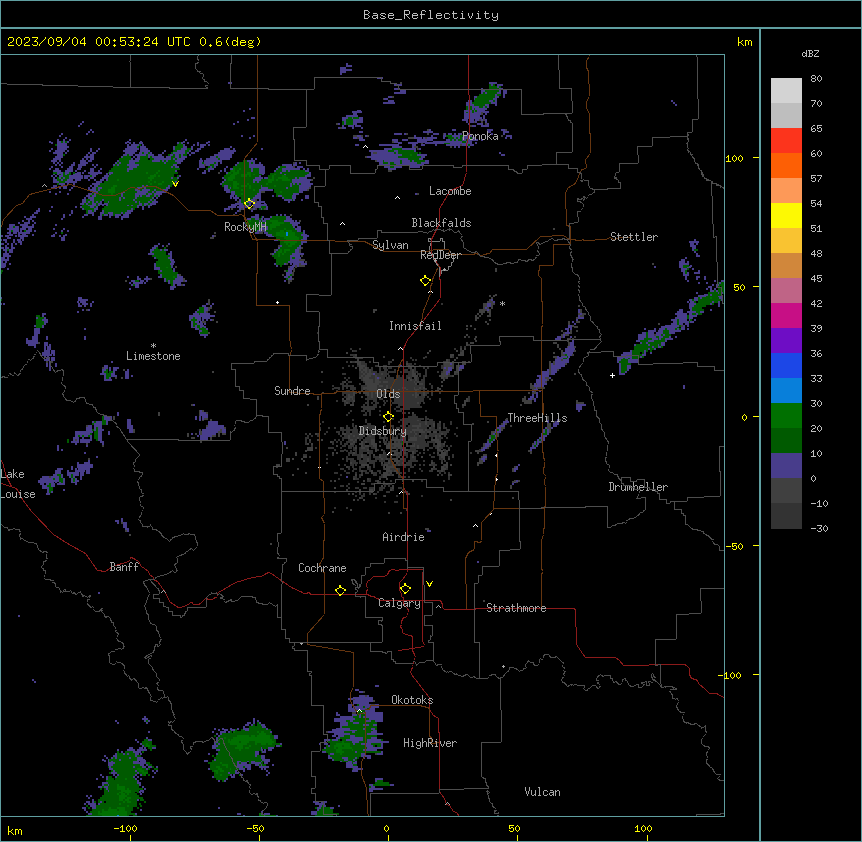Click the Airdrie city label
The width and height of the screenshot is (862, 842).
point(403,537)
